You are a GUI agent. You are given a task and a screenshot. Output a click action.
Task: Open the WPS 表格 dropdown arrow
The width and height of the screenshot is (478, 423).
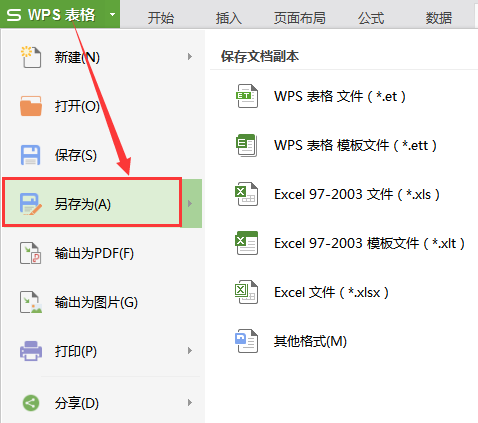tap(113, 14)
